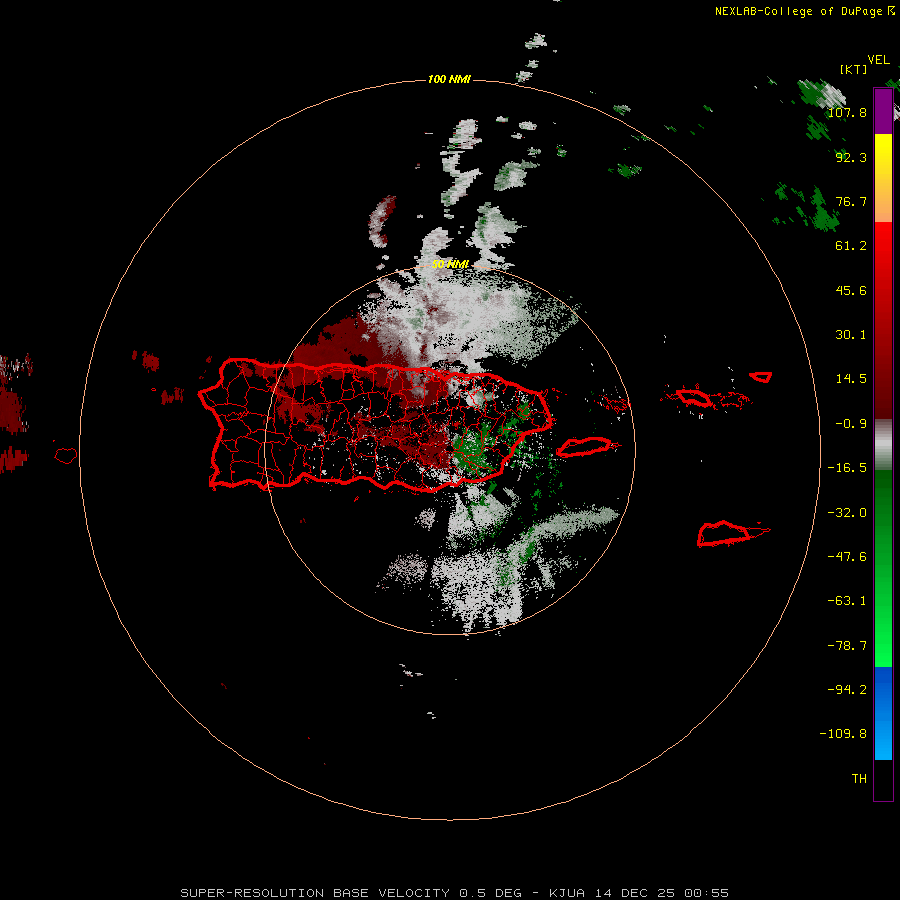900x900 pixels.
Task: Click the -109.8 legend value
Action: (843, 734)
